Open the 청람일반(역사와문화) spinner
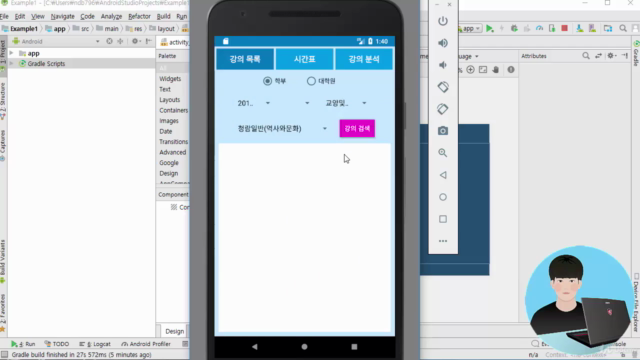This screenshot has width=640, height=360. [x=282, y=129]
